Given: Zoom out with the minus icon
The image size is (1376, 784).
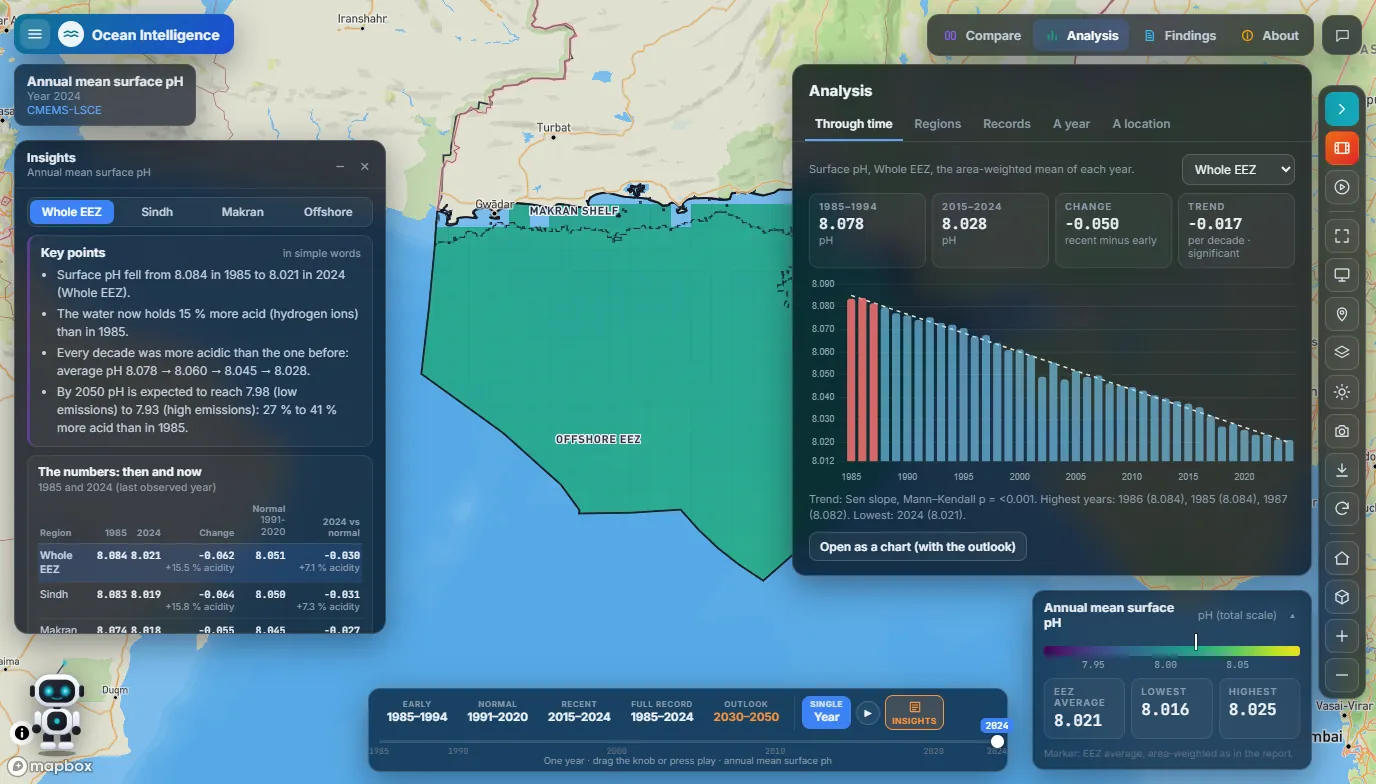Looking at the screenshot, I should tap(1342, 675).
